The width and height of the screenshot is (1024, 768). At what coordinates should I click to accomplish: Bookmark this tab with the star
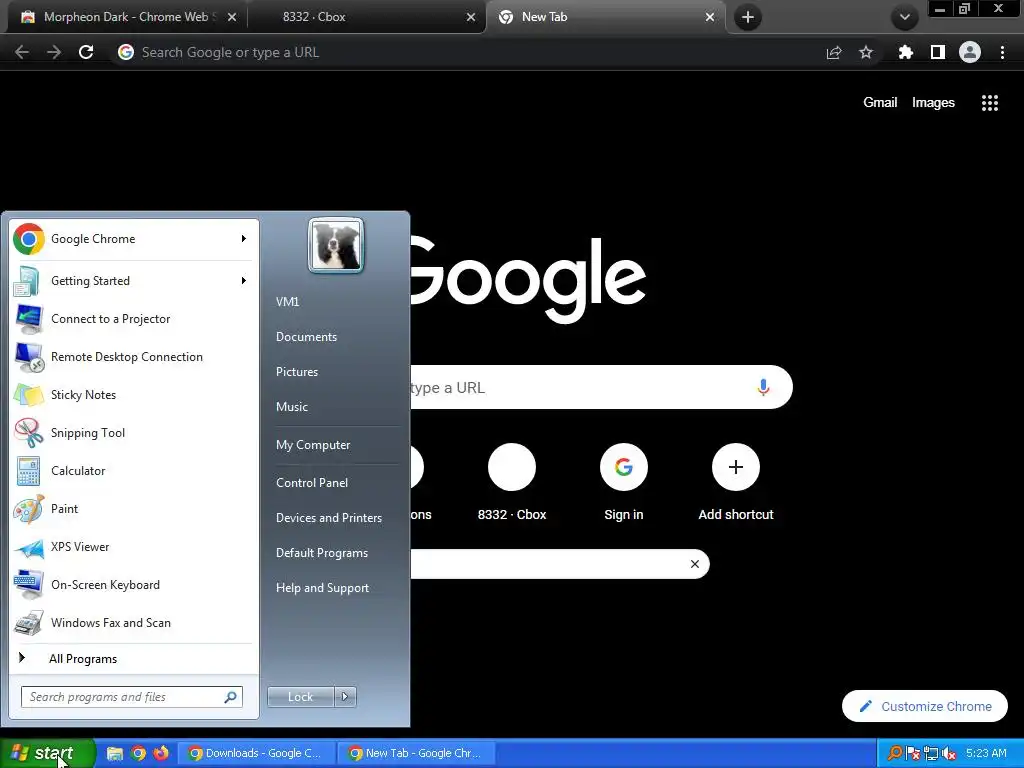coord(866,52)
